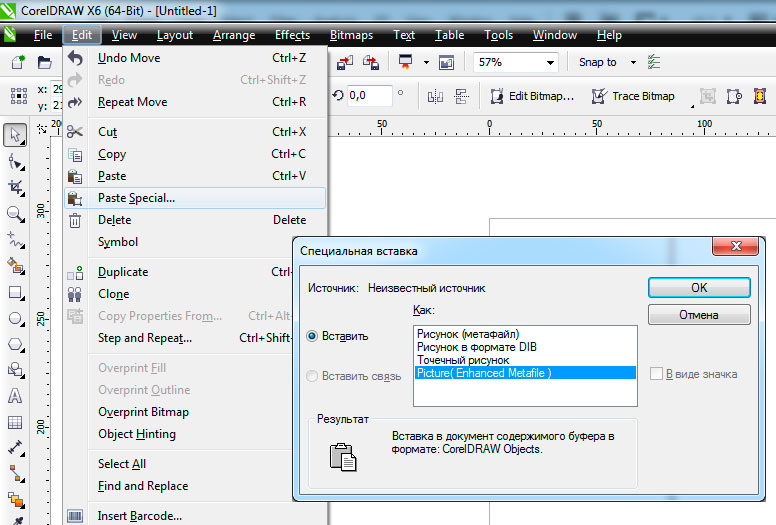The height and width of the screenshot is (525, 776).
Task: Click the New document icon
Action: click(x=18, y=62)
